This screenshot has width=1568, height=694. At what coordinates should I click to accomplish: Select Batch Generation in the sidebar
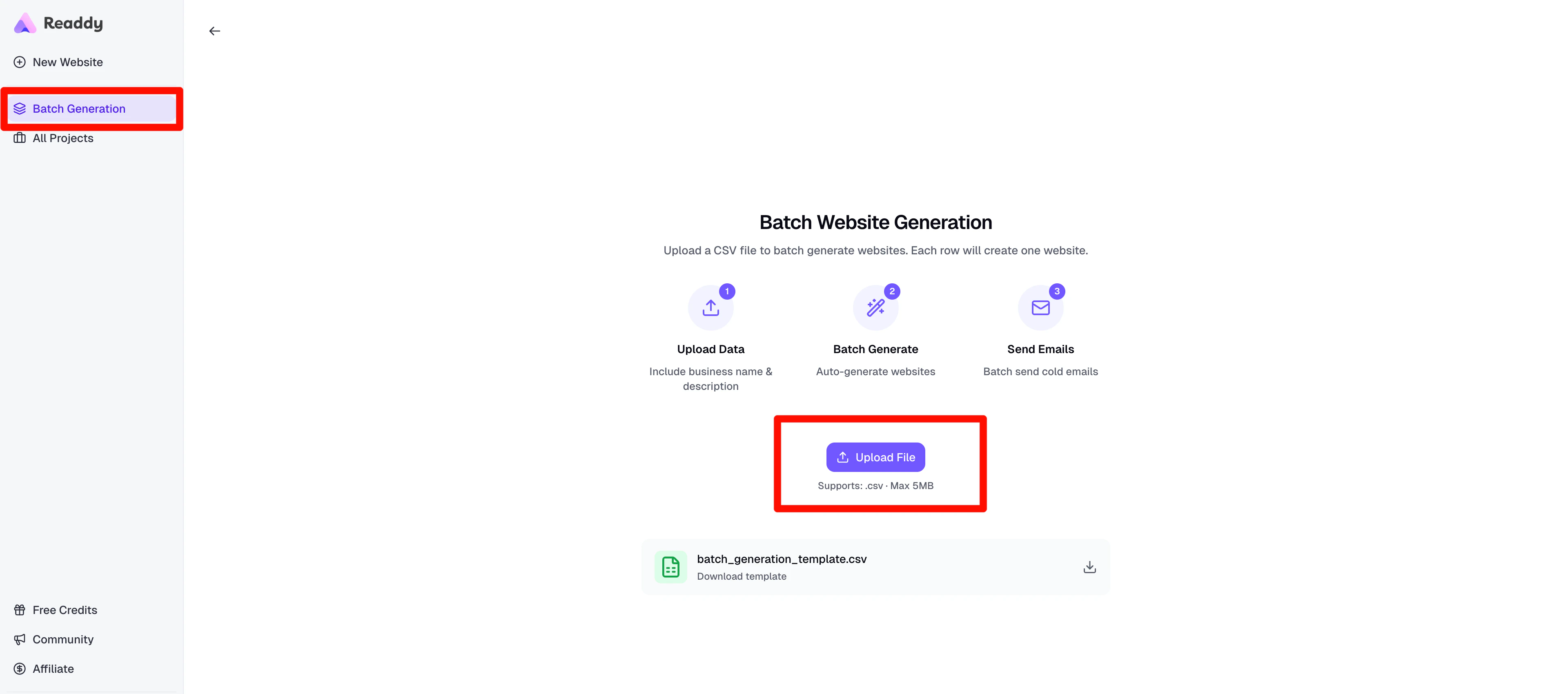78,108
